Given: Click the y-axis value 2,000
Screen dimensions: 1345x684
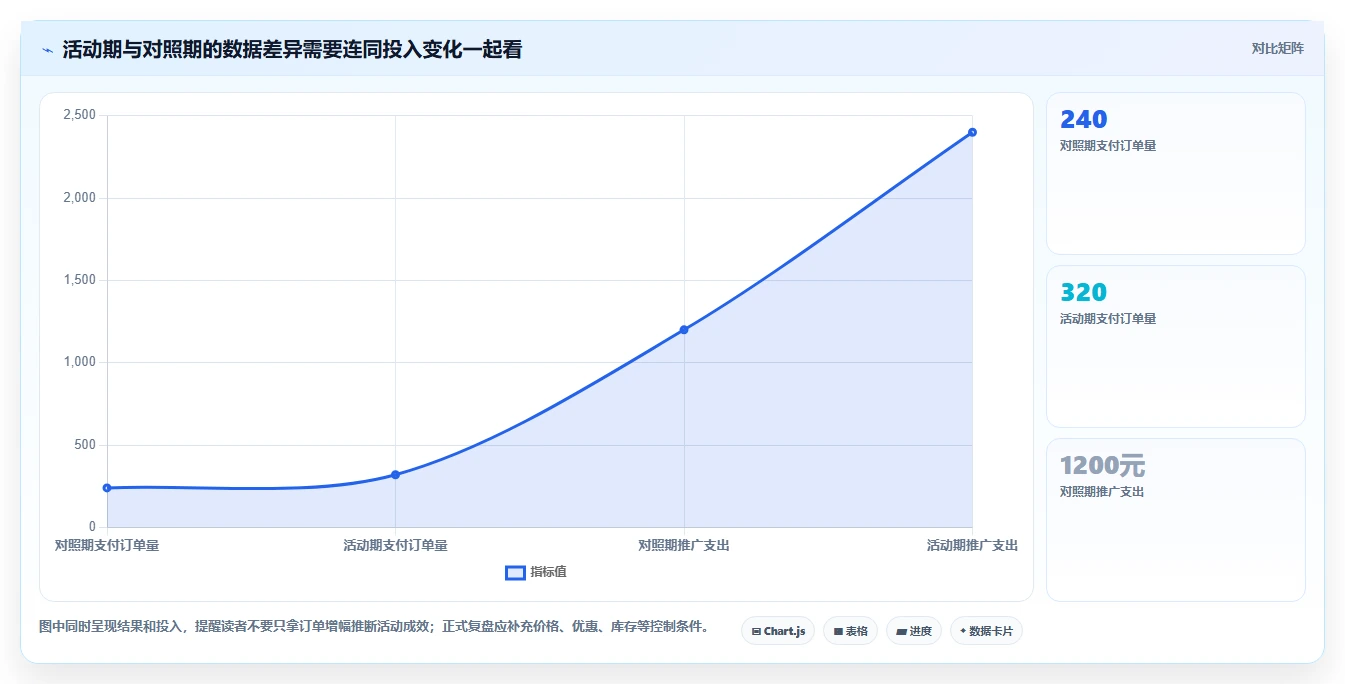Looking at the screenshot, I should pos(79,198).
